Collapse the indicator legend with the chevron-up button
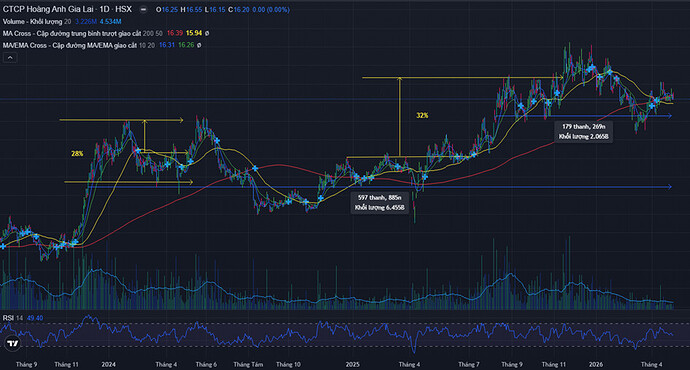 point(10,58)
